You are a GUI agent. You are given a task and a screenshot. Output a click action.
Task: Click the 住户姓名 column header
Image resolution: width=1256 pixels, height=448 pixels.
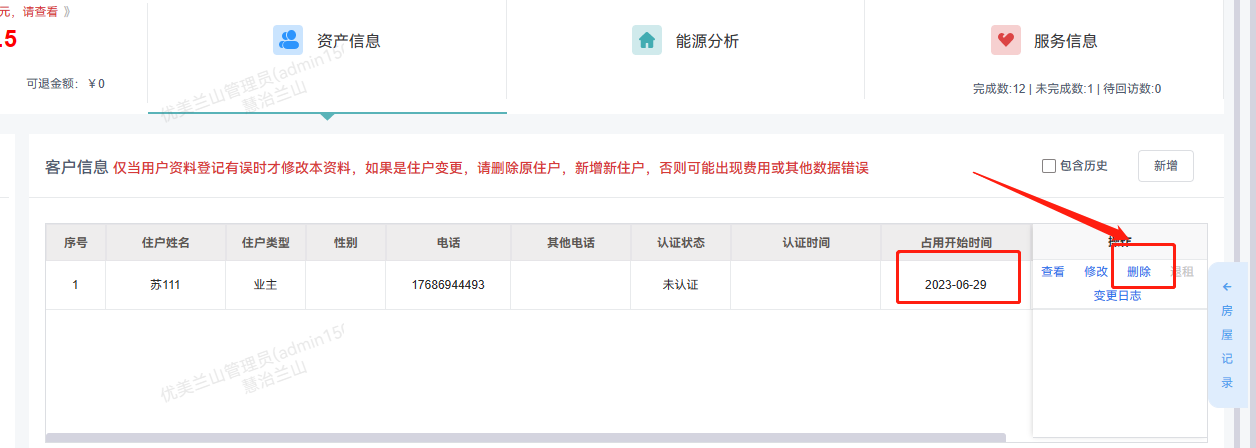(166, 243)
